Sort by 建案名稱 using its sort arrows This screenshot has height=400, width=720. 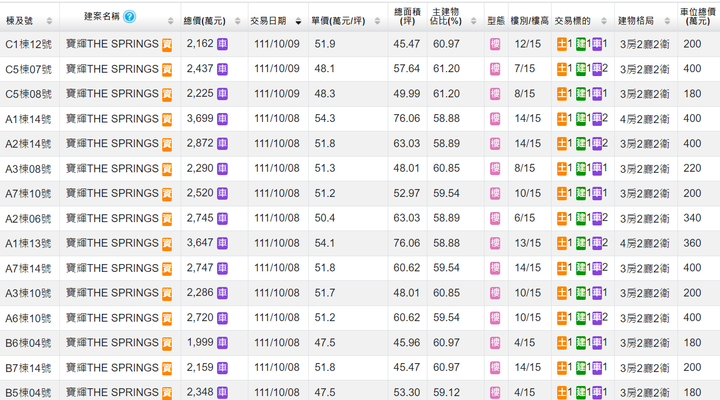170,21
